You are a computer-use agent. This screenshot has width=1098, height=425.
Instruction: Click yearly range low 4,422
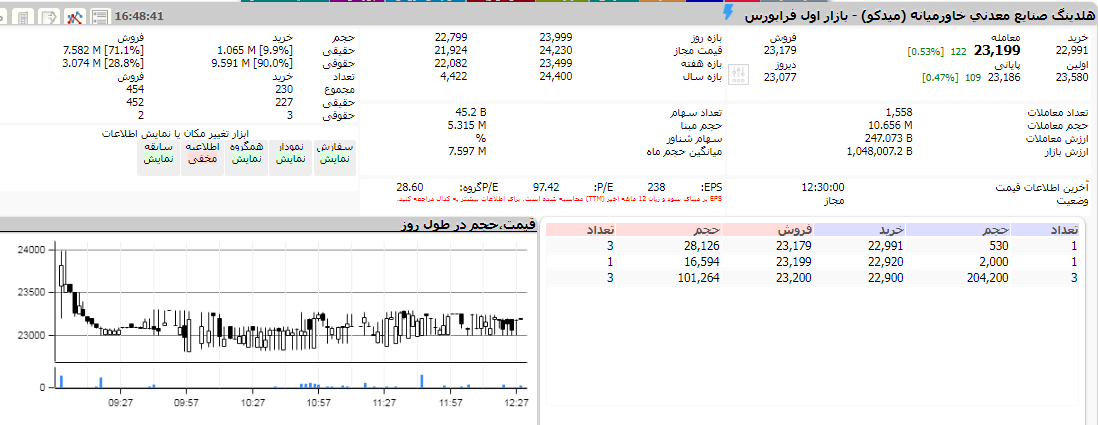453,76
